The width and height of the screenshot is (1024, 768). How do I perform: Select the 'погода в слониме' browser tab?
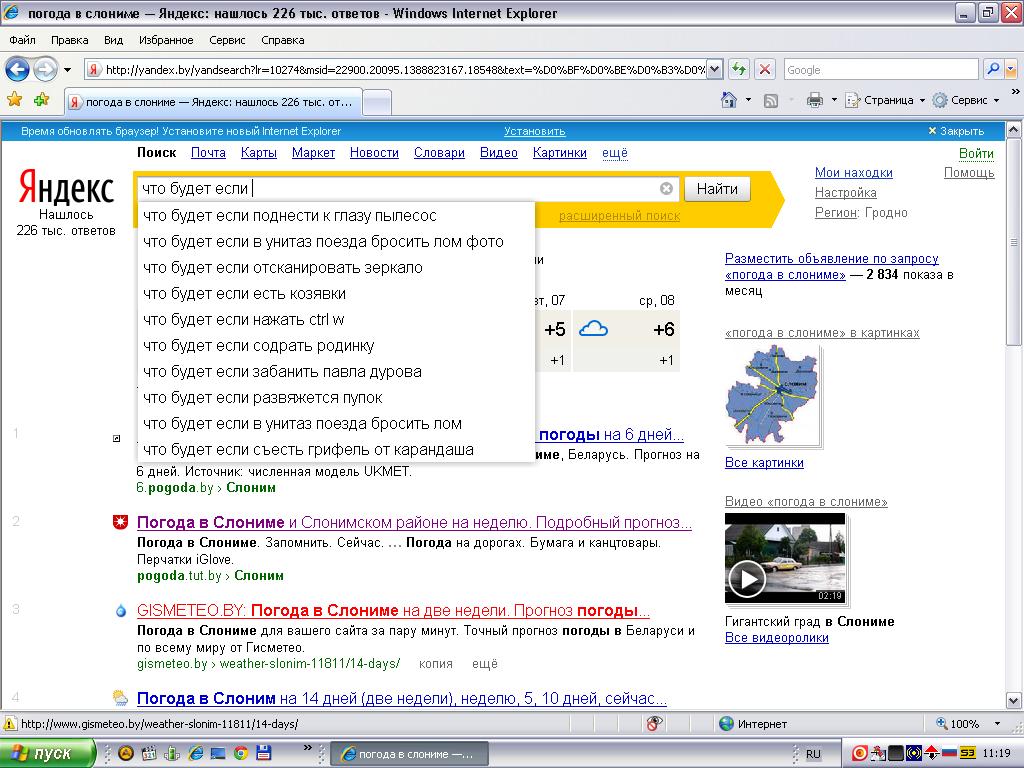pos(213,102)
